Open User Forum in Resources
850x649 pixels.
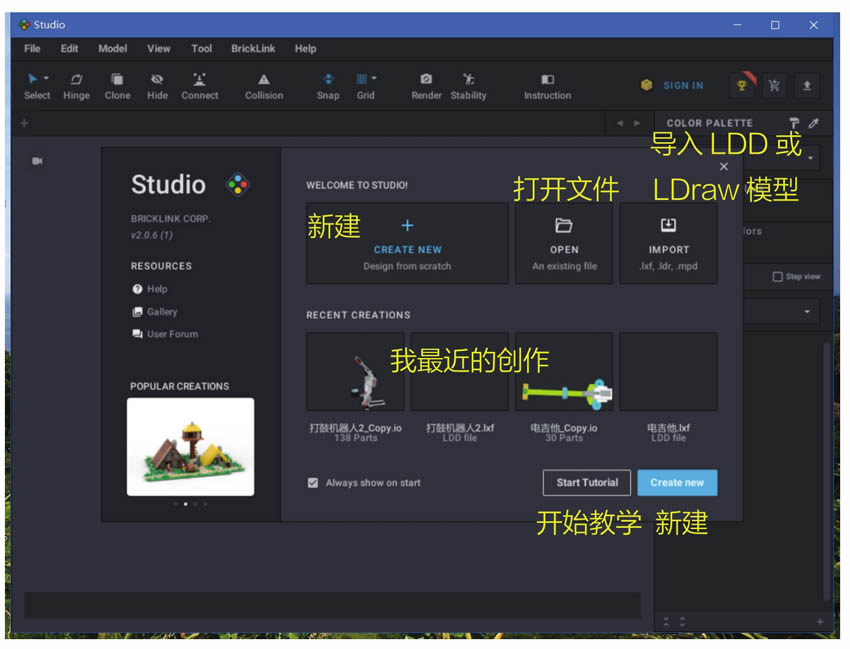tap(165, 334)
